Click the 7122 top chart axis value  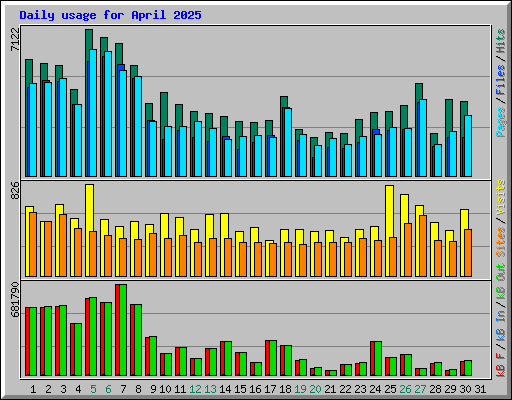pyautogui.click(x=15, y=39)
